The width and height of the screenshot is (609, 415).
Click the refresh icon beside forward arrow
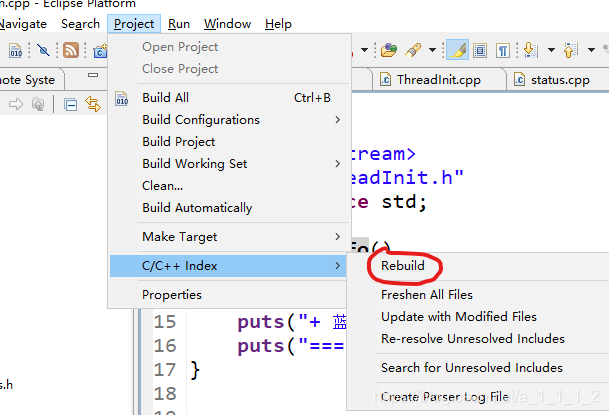click(38, 104)
